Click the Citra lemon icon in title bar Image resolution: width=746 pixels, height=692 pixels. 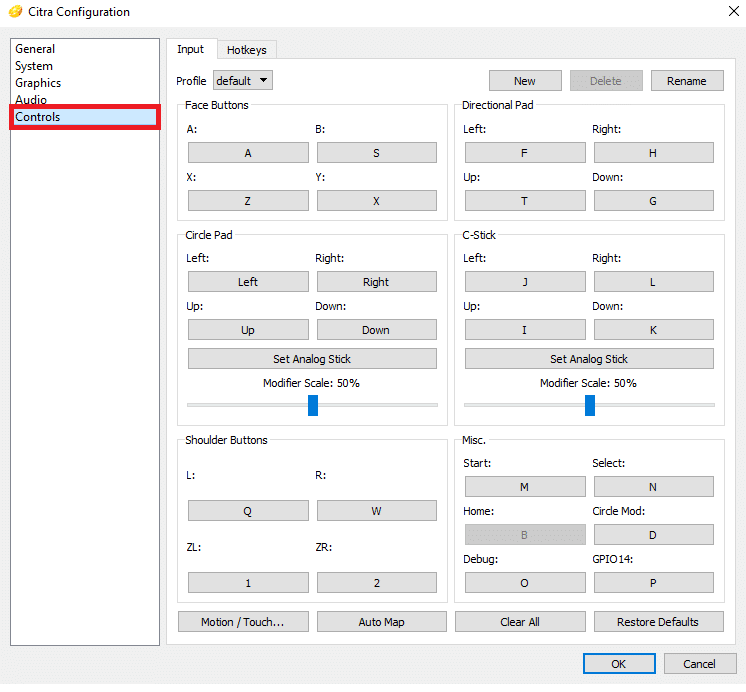click(x=15, y=12)
